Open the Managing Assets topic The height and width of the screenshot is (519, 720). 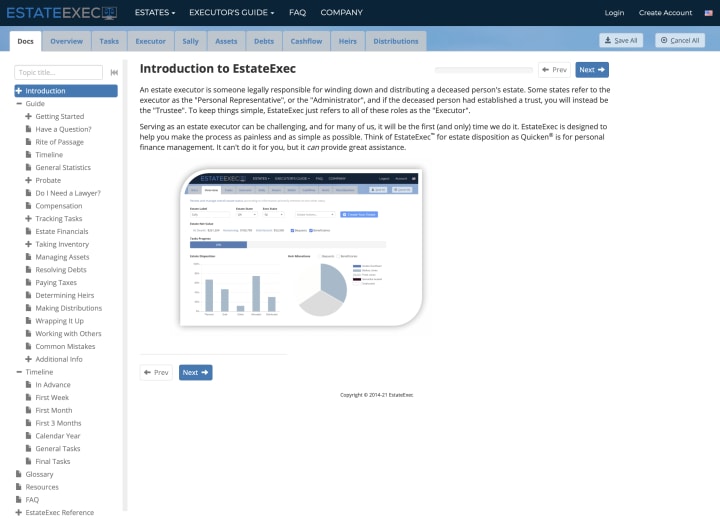tap(62, 257)
